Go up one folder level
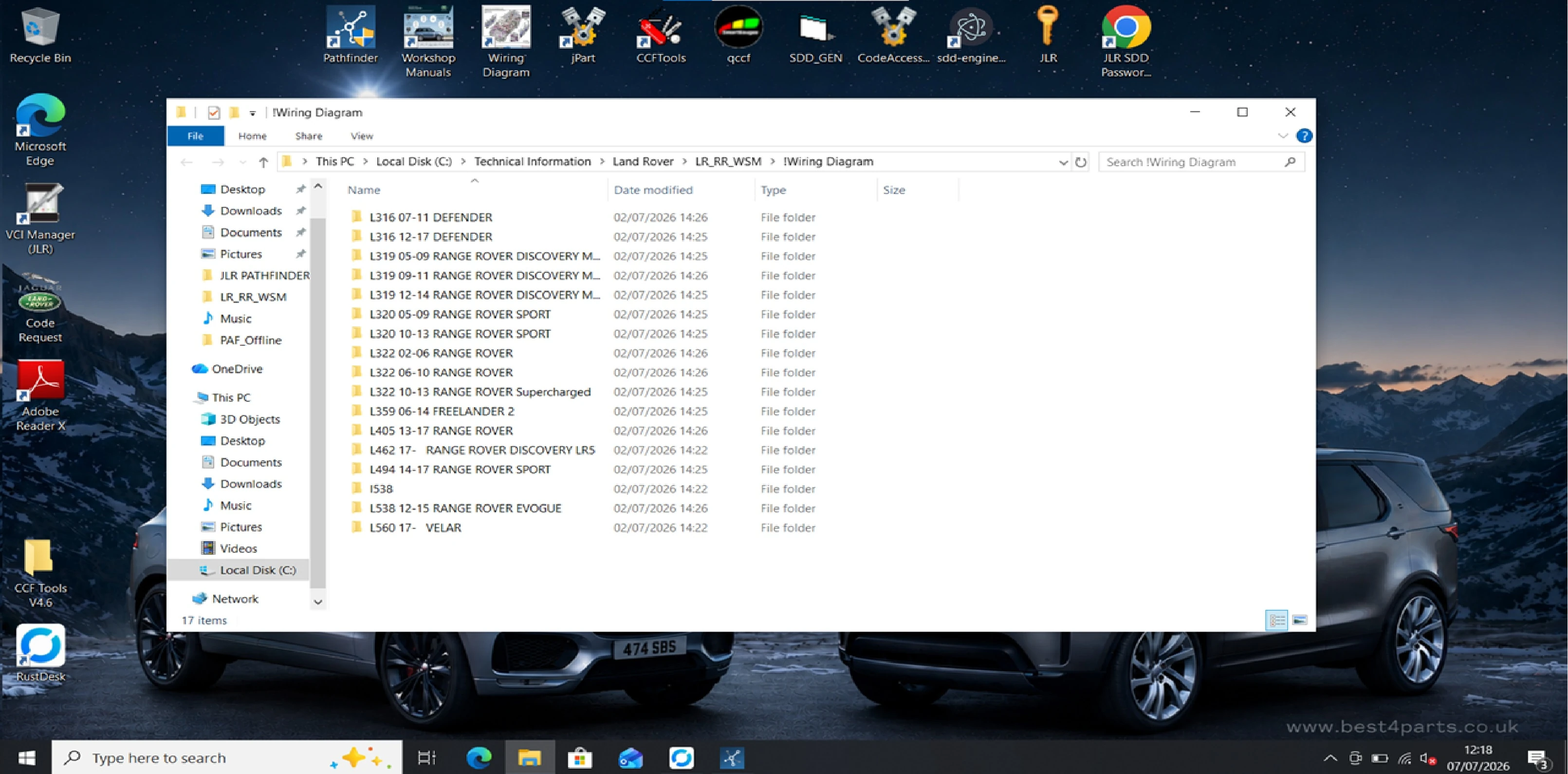 pos(263,162)
